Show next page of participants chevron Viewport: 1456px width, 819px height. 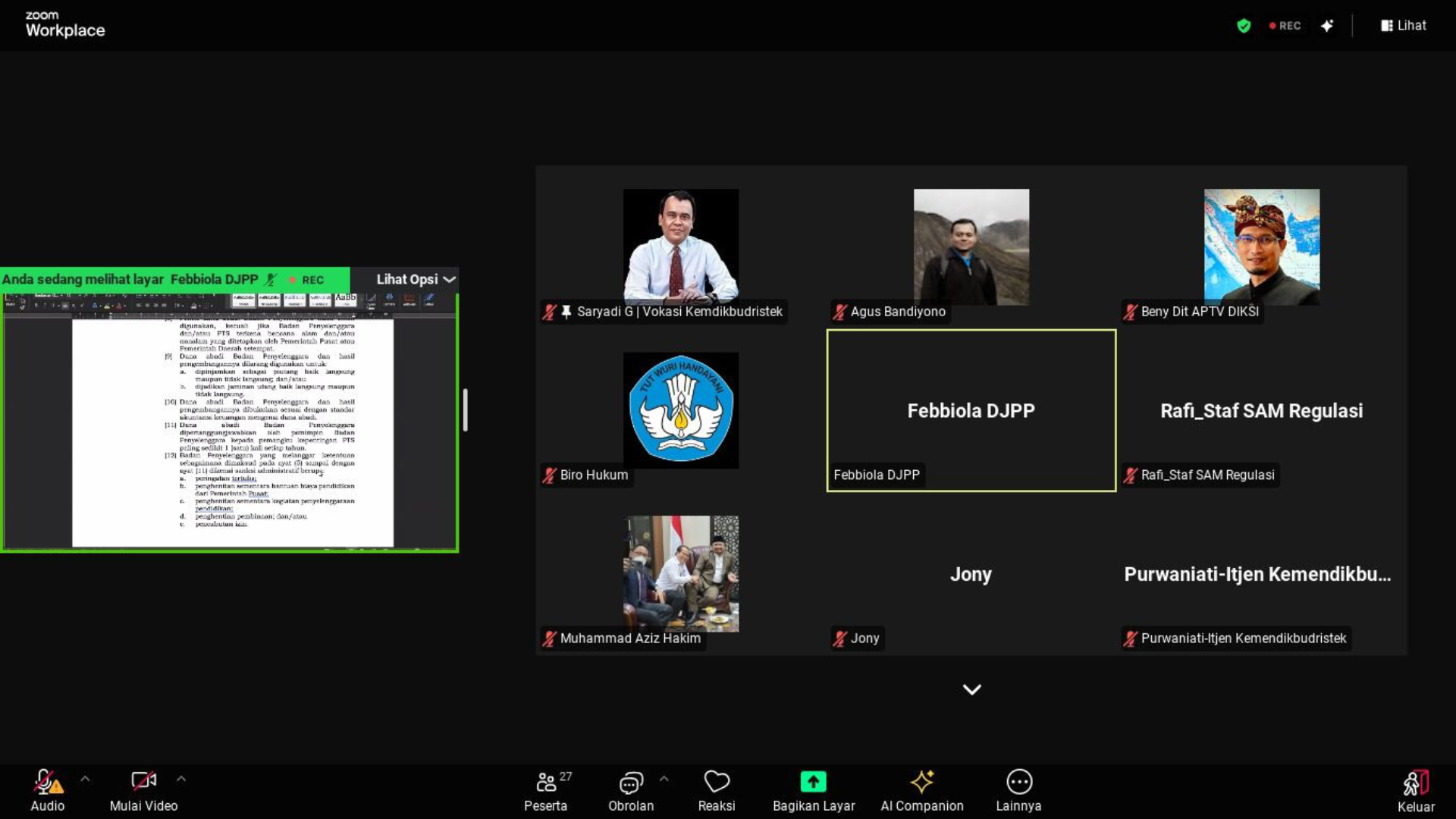[971, 689]
